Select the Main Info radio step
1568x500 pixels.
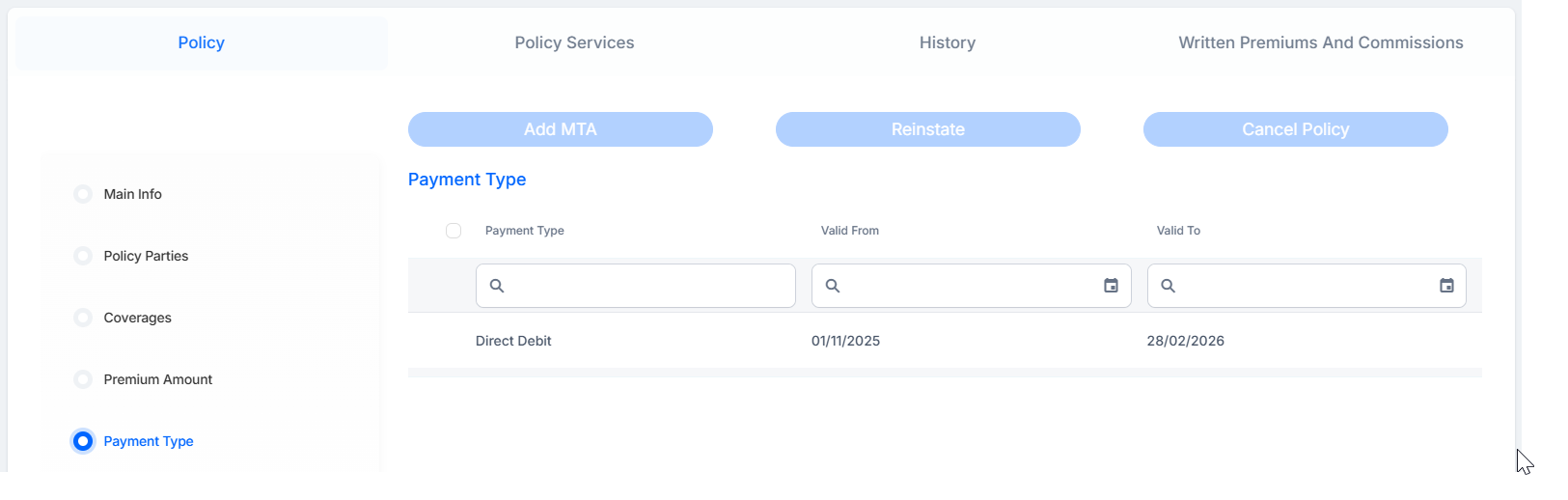point(83,194)
